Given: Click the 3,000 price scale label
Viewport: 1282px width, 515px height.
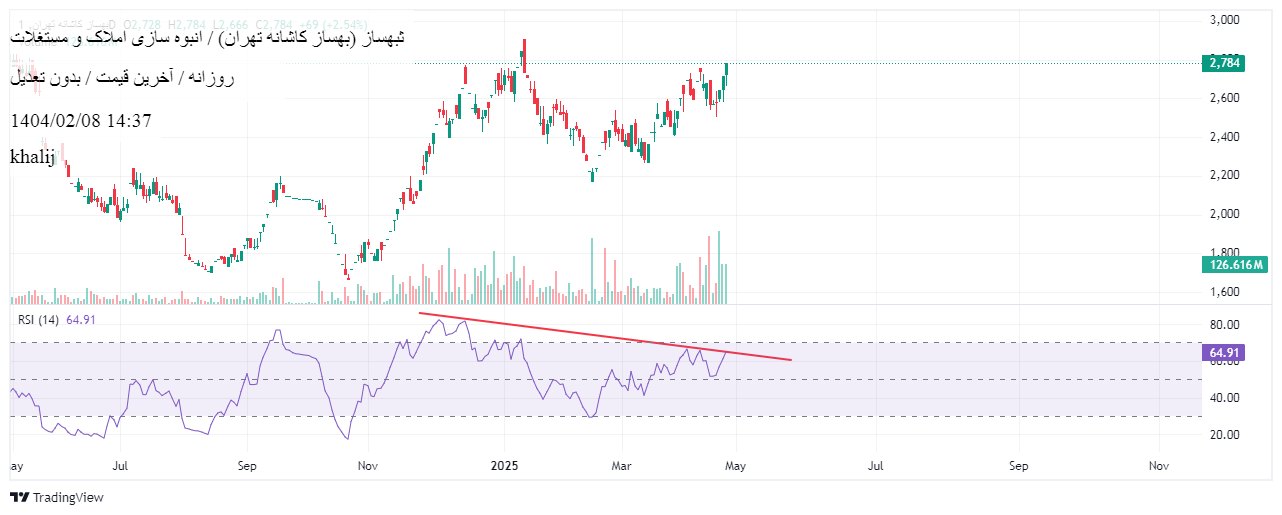Looking at the screenshot, I should coord(1224,20).
